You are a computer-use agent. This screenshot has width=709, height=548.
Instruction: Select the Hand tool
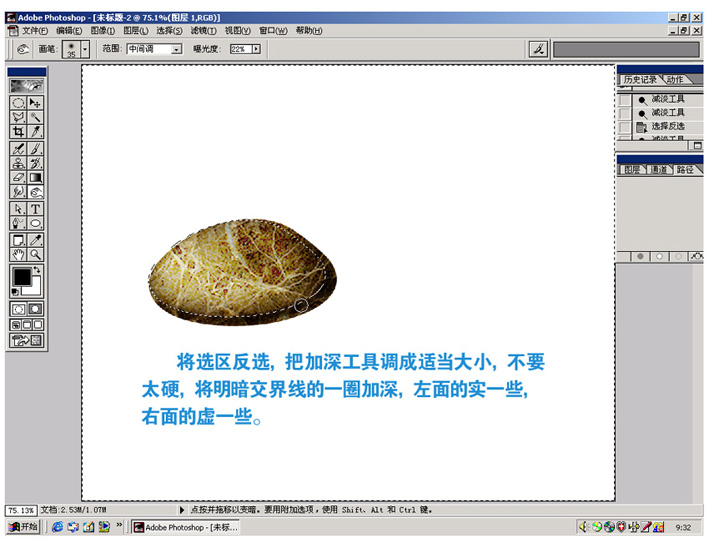(18, 255)
